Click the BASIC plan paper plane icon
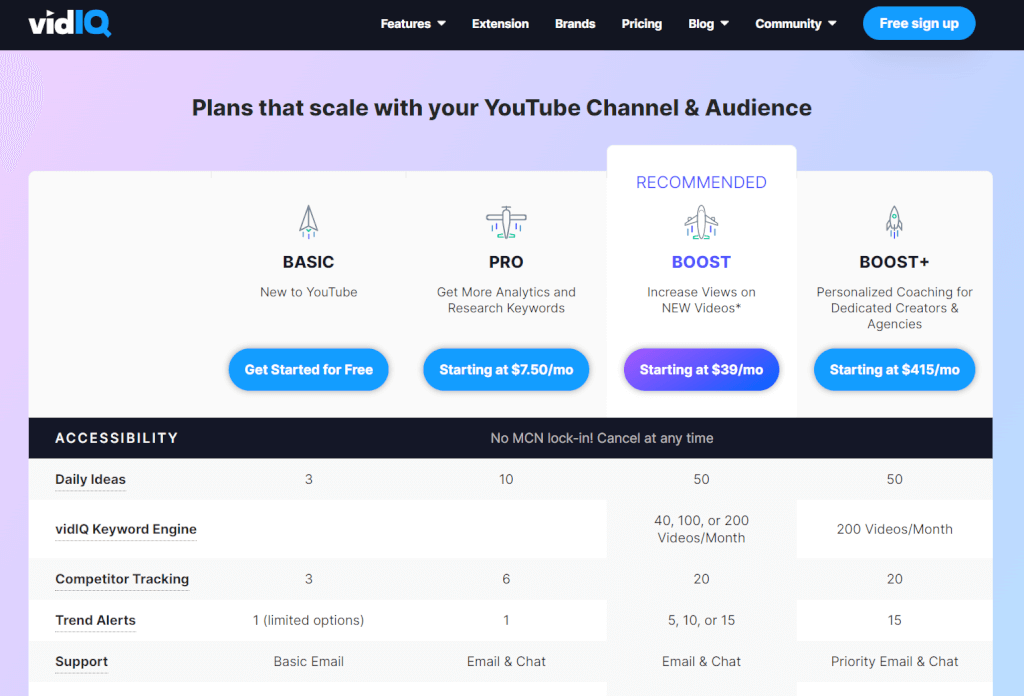 coord(308,222)
